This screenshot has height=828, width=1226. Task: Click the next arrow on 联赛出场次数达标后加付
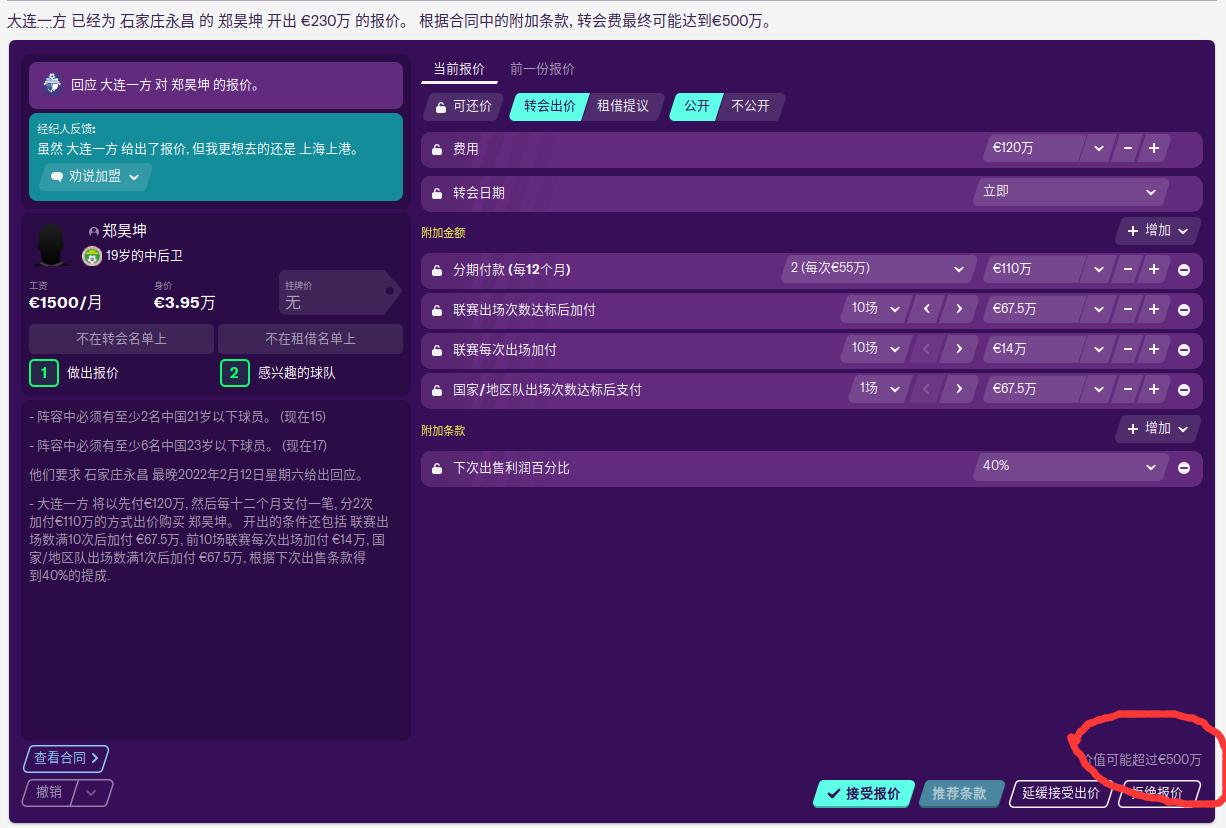[x=960, y=308]
